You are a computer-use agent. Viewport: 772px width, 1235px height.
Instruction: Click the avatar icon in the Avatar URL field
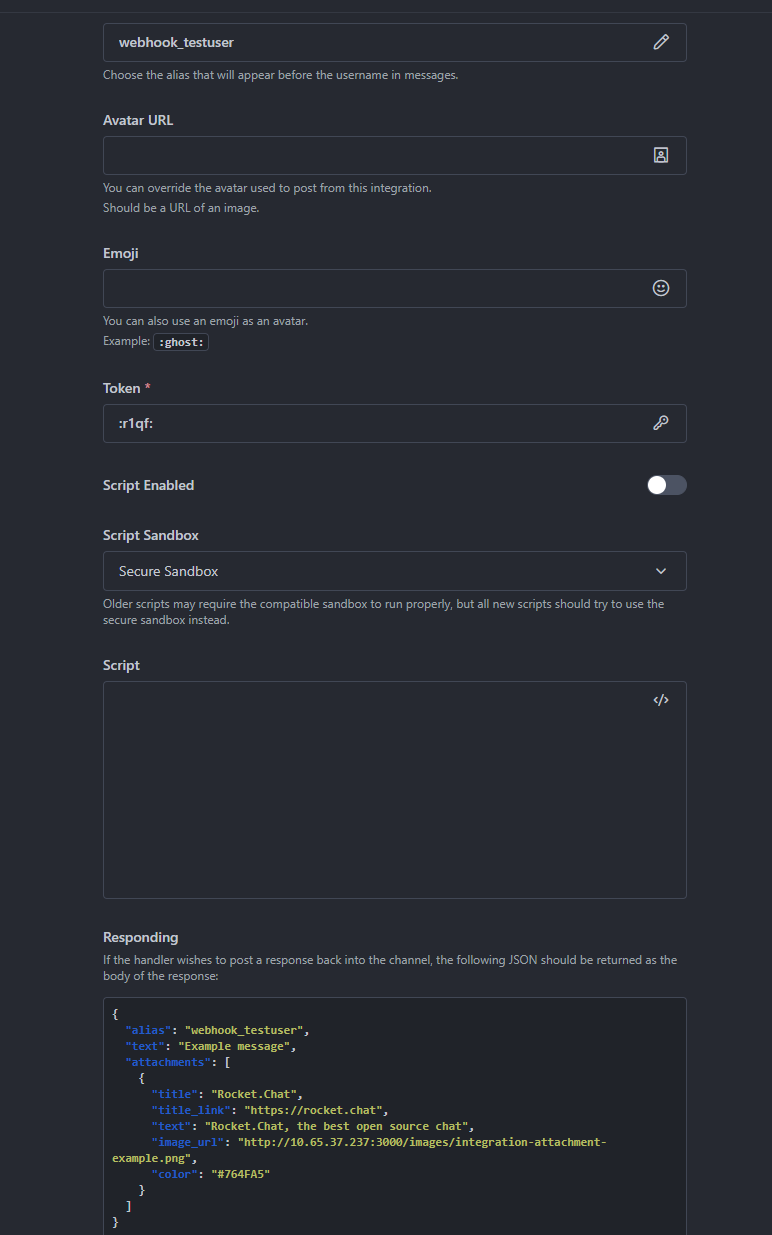tap(660, 156)
